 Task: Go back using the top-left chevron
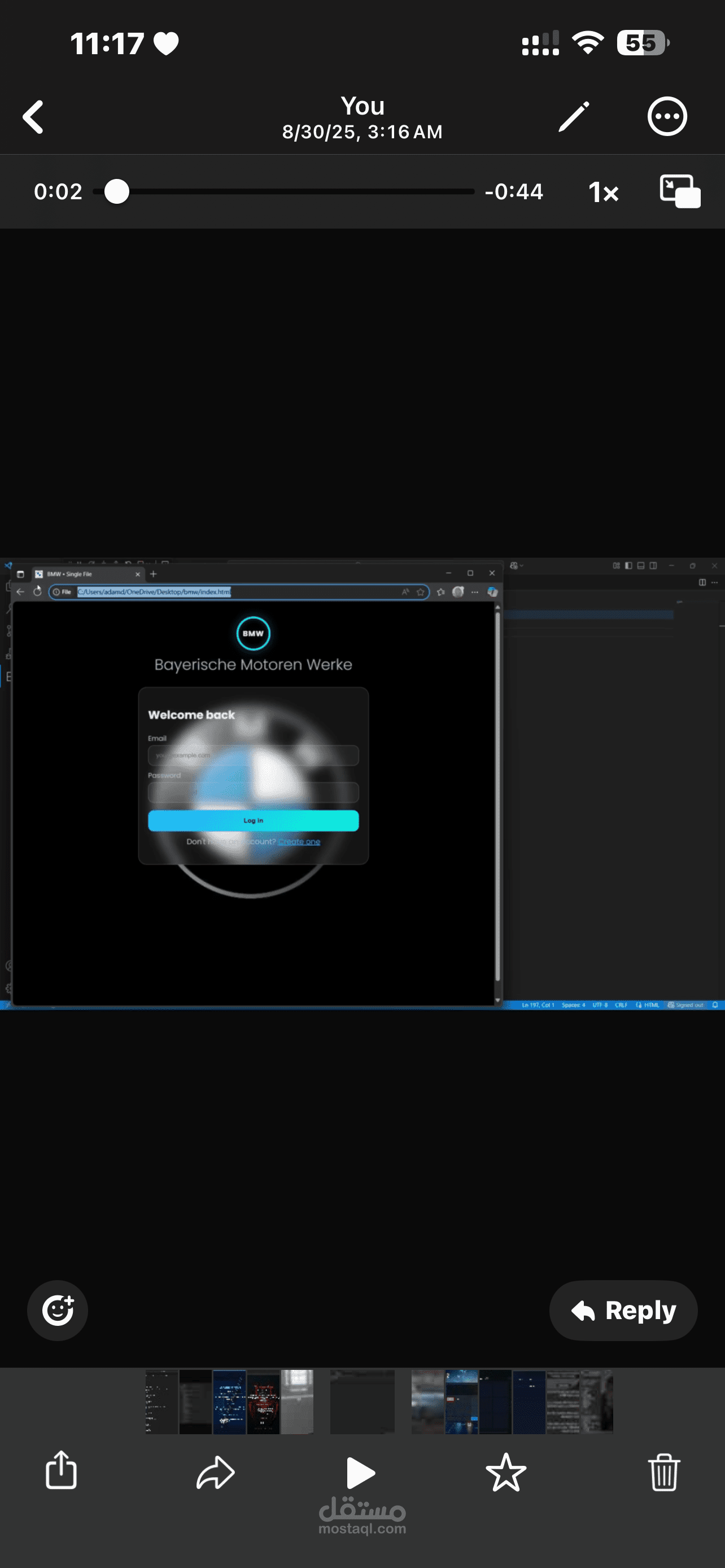(33, 116)
